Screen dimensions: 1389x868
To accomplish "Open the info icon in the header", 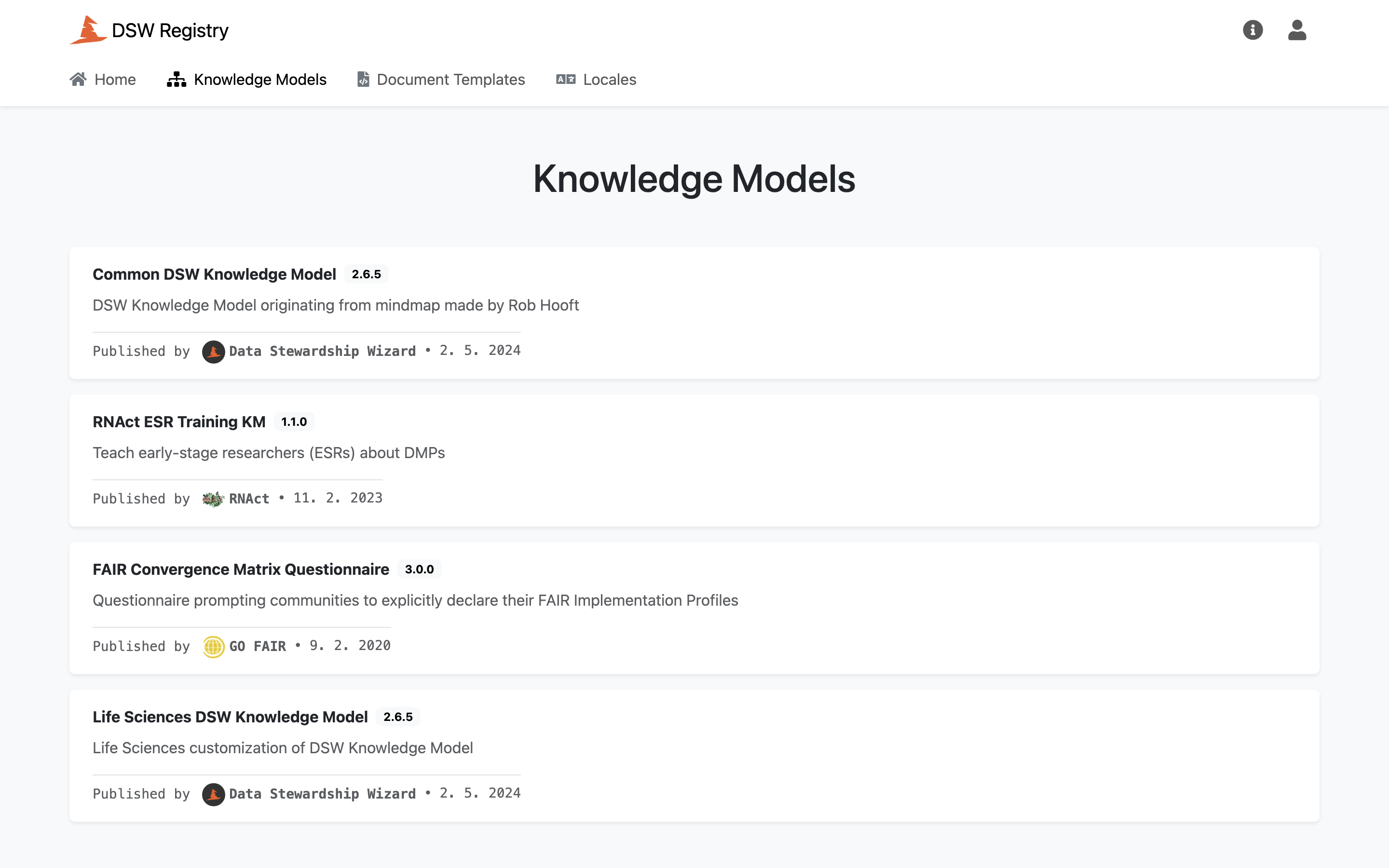I will (x=1253, y=30).
